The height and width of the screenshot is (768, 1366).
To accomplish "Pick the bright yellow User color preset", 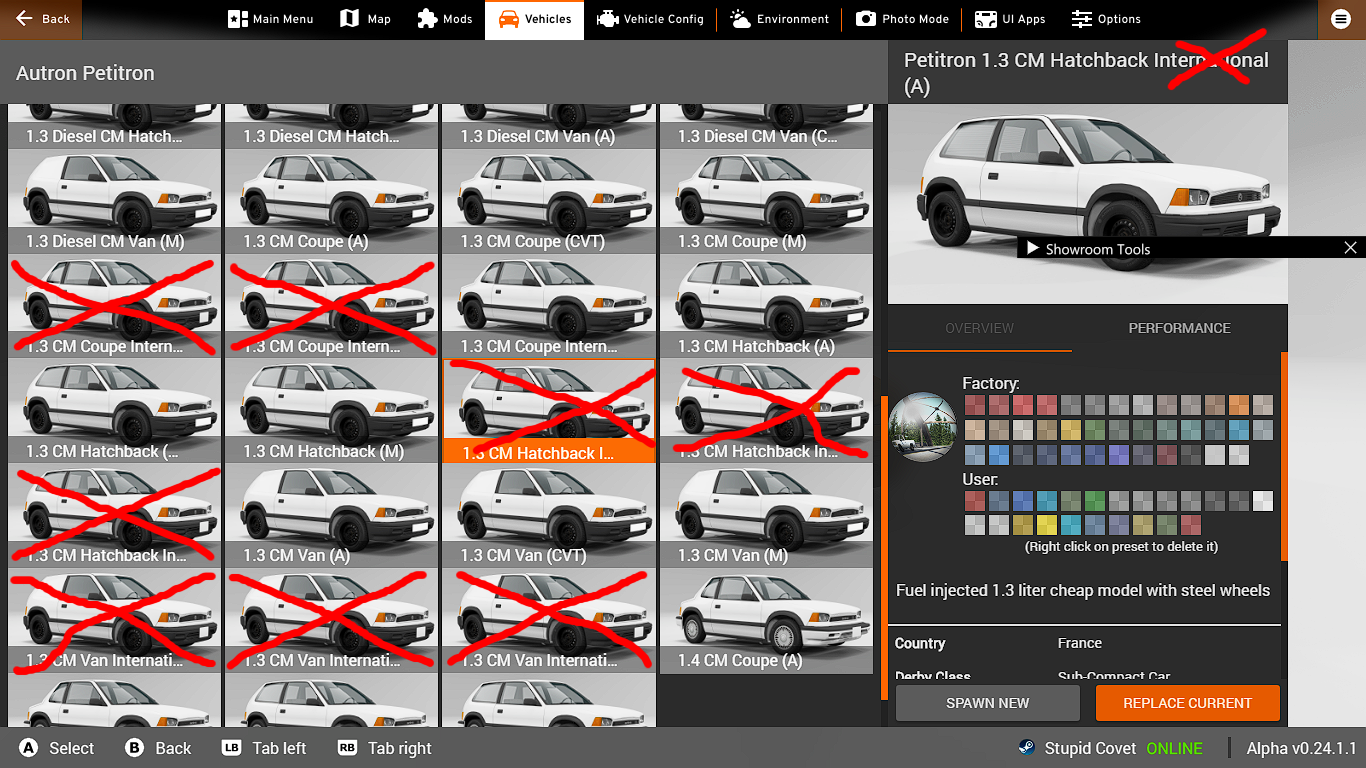I will click(x=1047, y=525).
